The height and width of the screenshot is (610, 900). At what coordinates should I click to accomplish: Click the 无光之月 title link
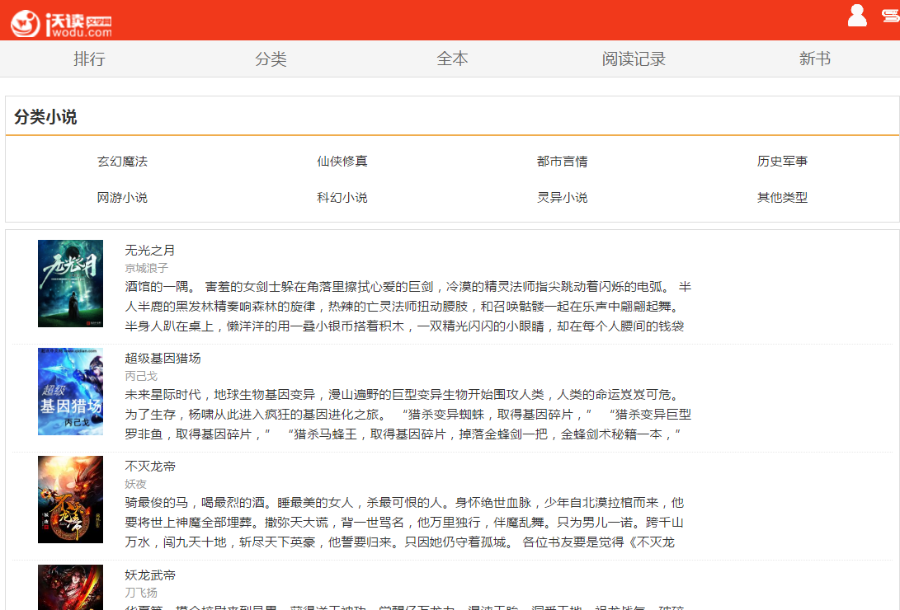(x=150, y=250)
